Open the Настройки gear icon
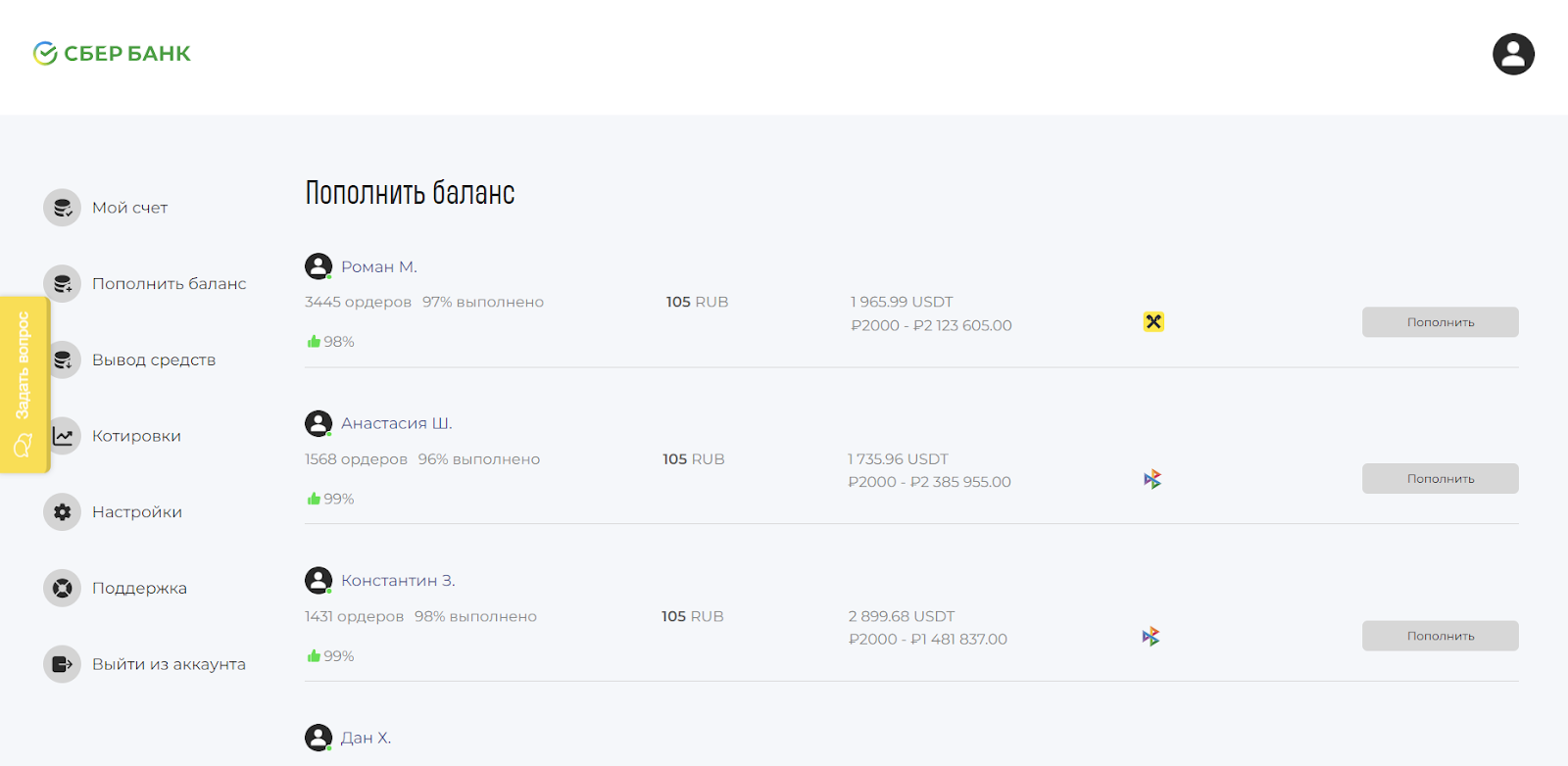1568x766 pixels. 62,512
